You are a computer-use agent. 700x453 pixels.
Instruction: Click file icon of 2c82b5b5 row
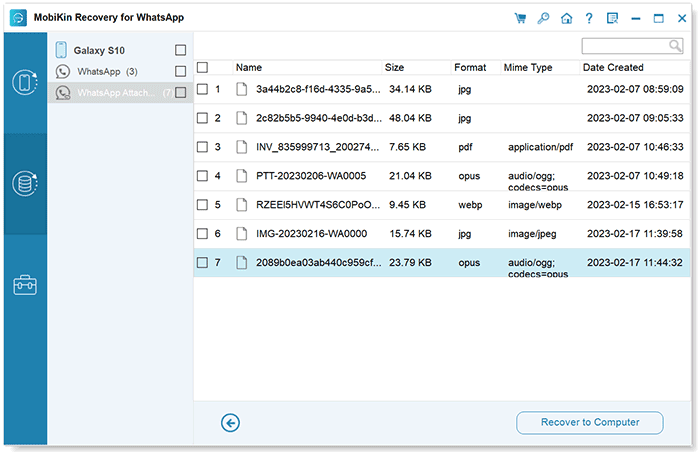point(242,118)
